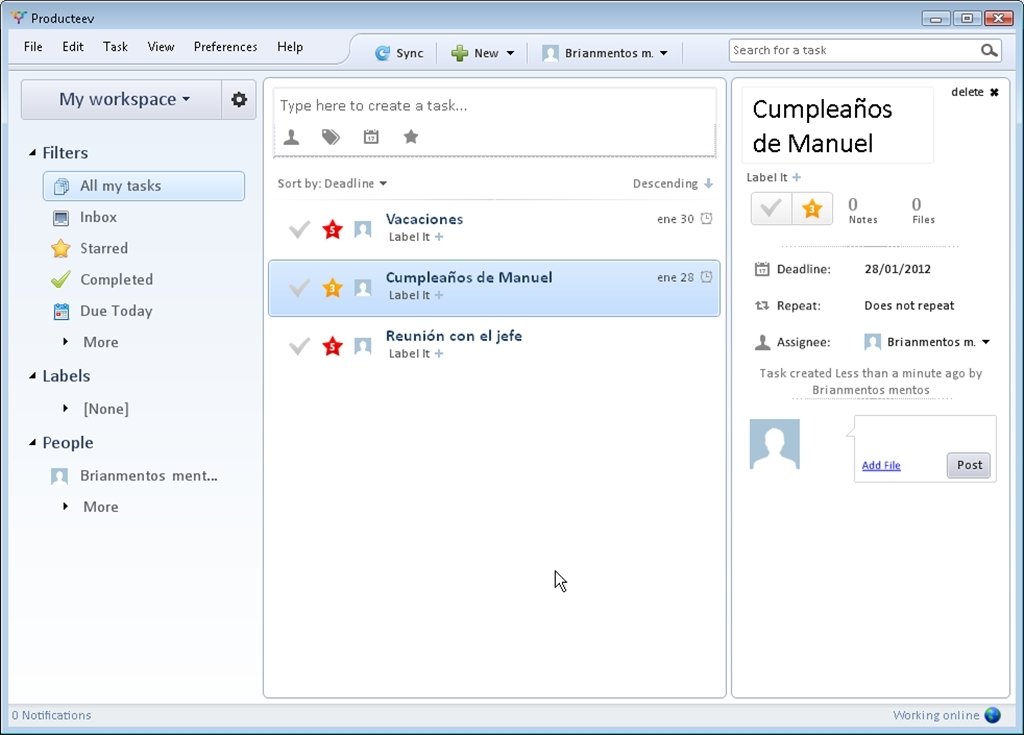Click search magnifier icon

coord(989,50)
